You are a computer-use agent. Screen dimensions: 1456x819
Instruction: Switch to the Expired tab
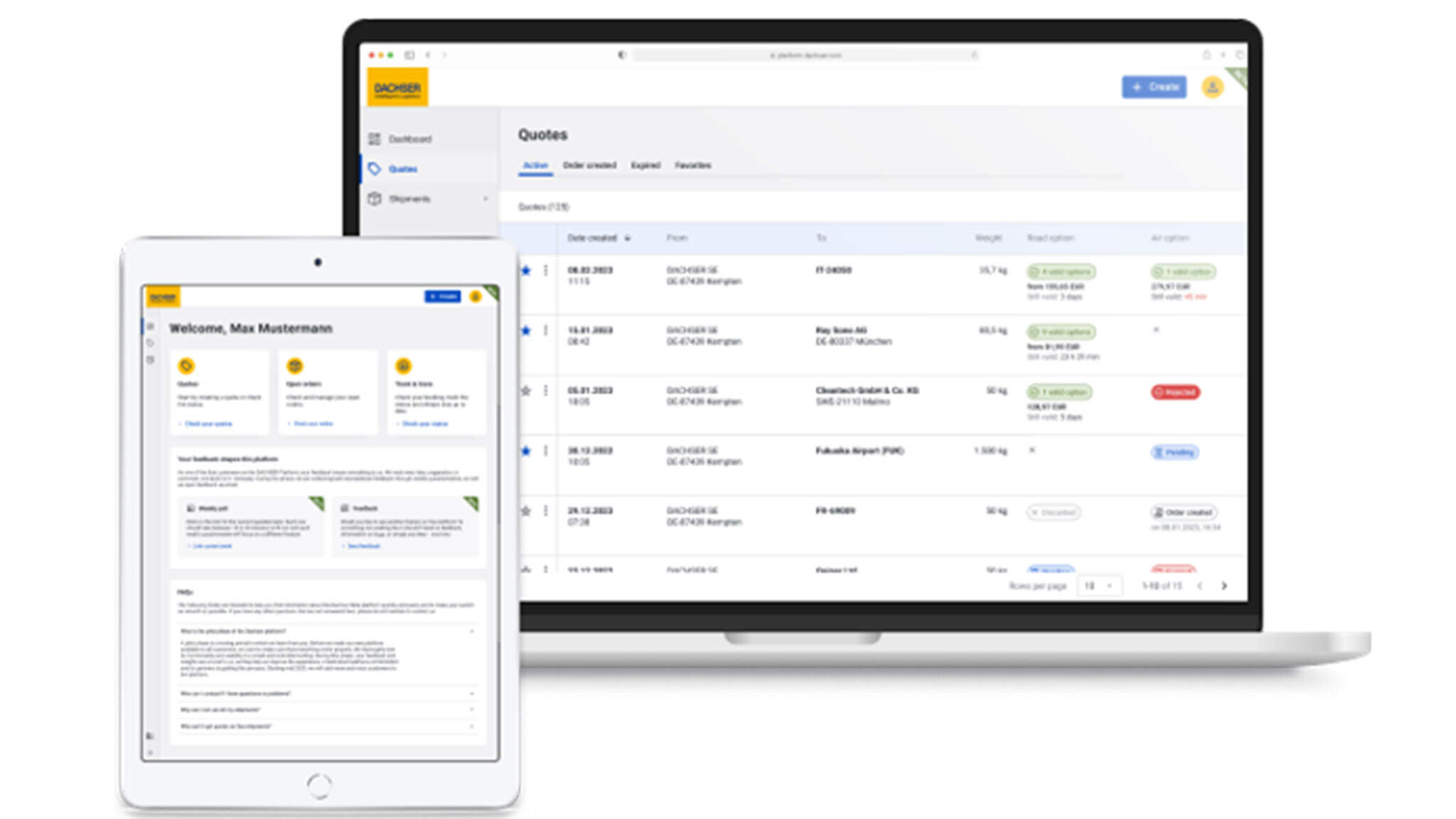(x=646, y=165)
